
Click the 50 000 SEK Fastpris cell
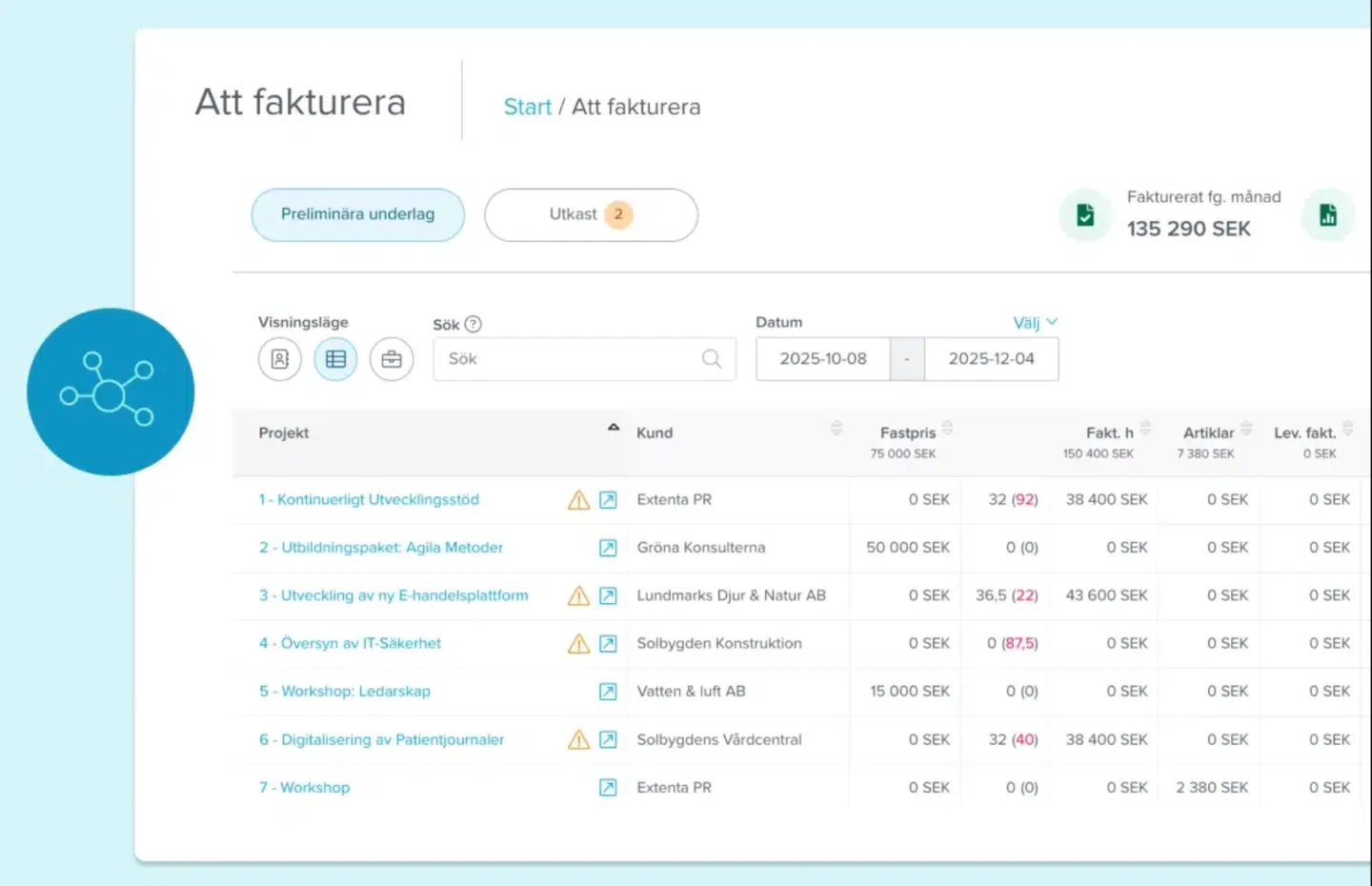pos(908,548)
